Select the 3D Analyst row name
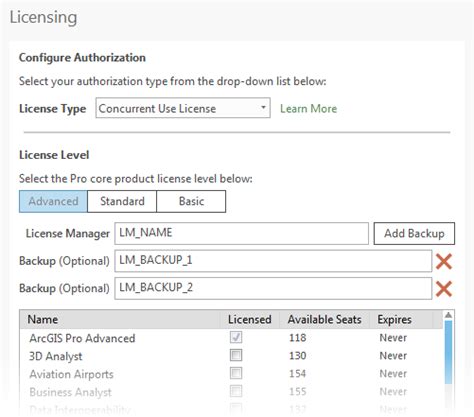474x417 pixels. click(56, 356)
